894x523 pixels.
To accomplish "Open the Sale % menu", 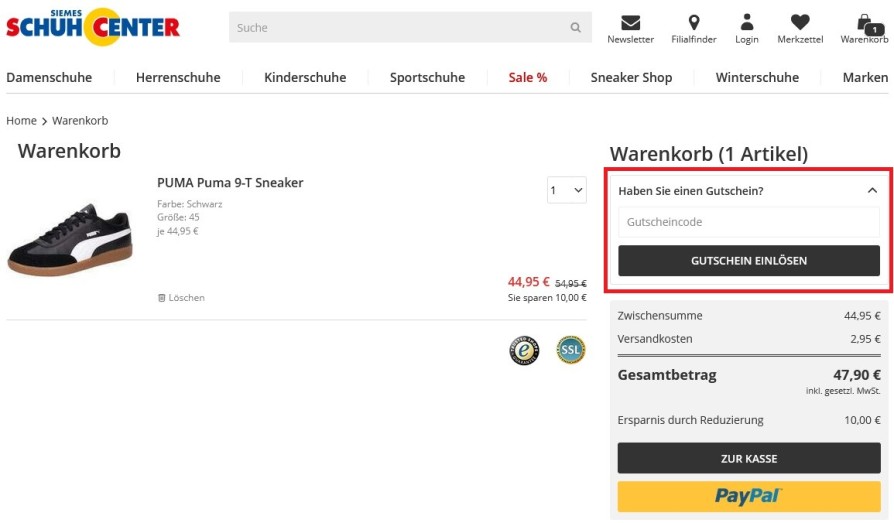I will click(527, 77).
